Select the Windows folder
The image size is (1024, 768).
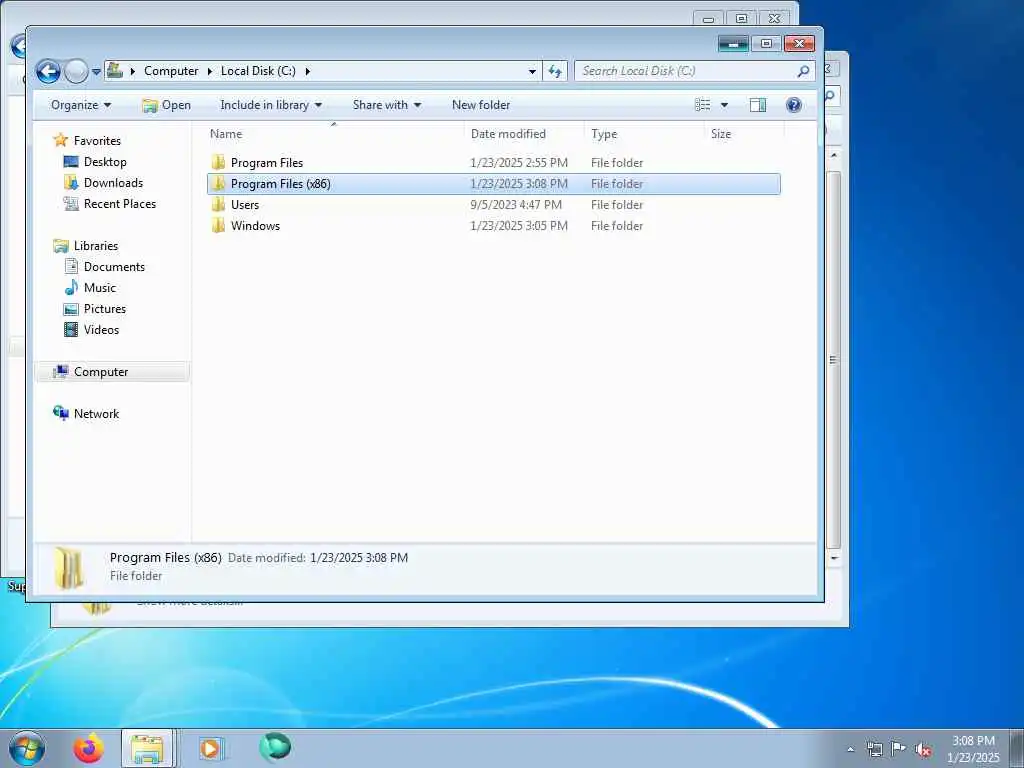click(x=493, y=225)
